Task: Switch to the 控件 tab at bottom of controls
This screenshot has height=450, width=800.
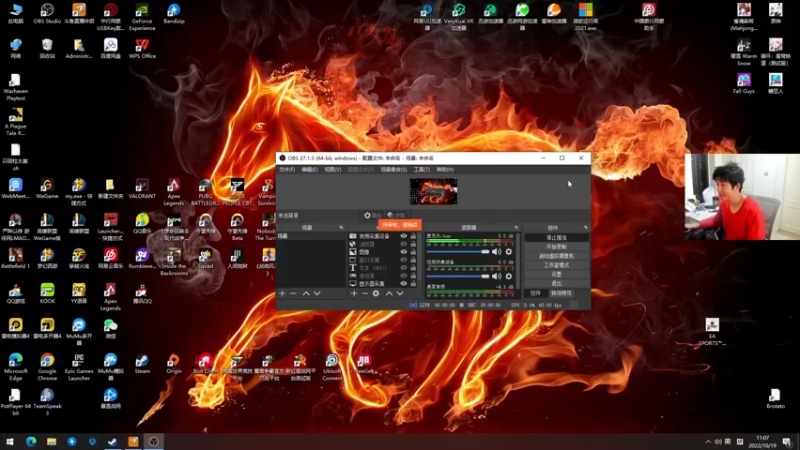Action: tap(535, 293)
